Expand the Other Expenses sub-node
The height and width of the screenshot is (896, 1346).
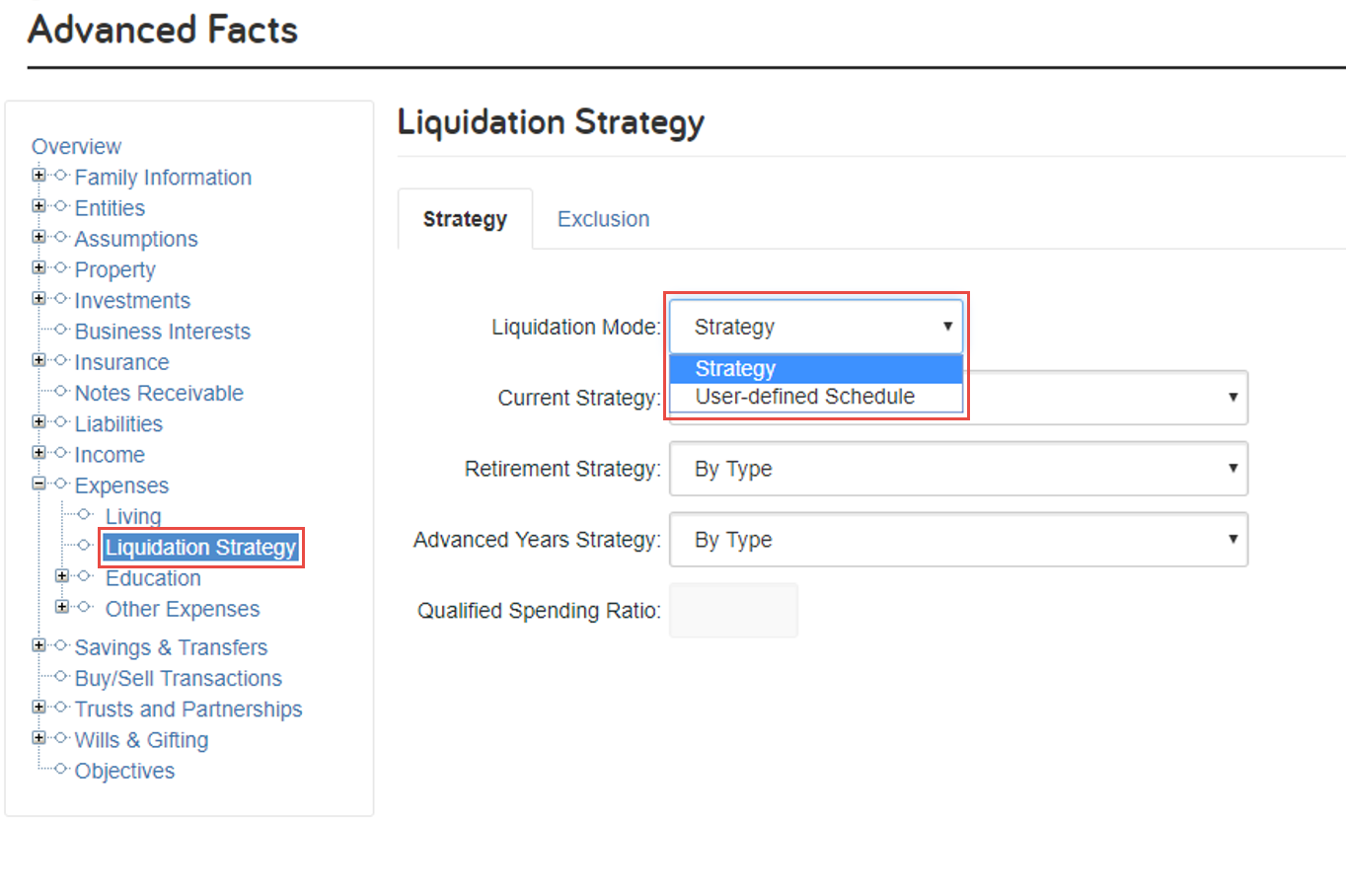point(62,607)
